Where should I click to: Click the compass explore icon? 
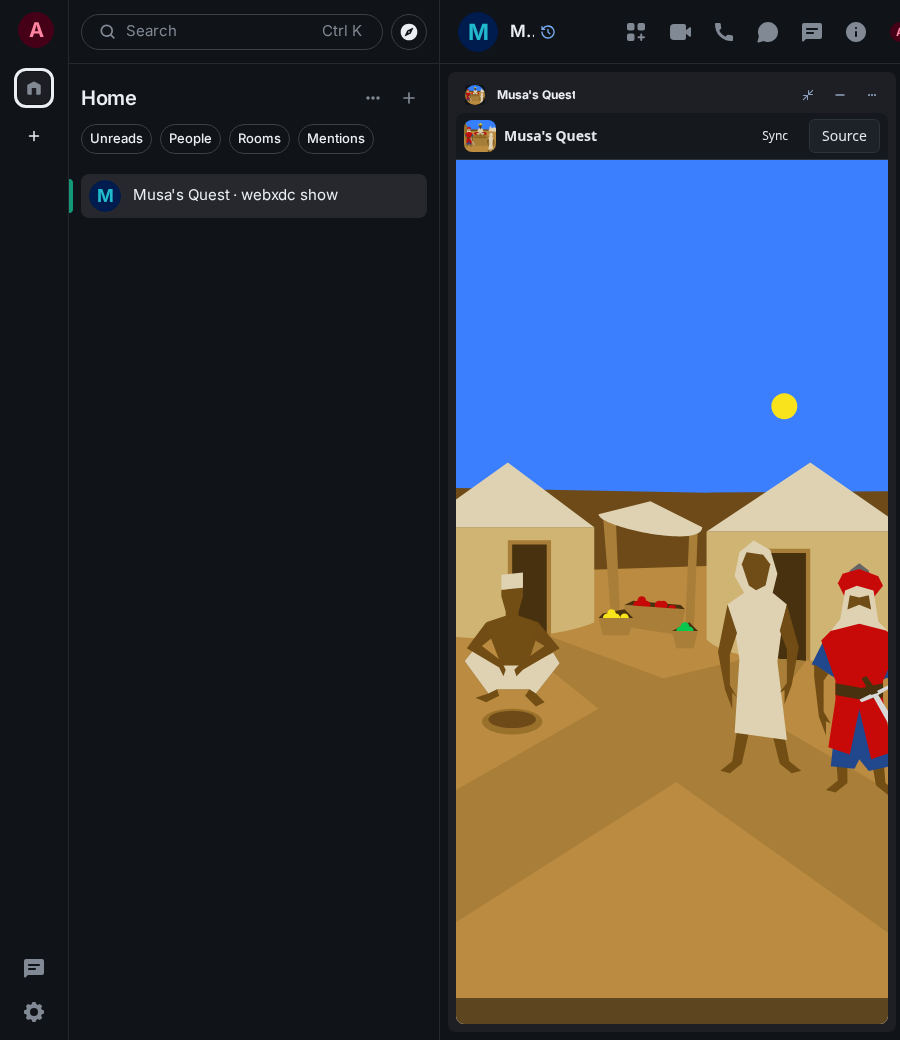[409, 32]
